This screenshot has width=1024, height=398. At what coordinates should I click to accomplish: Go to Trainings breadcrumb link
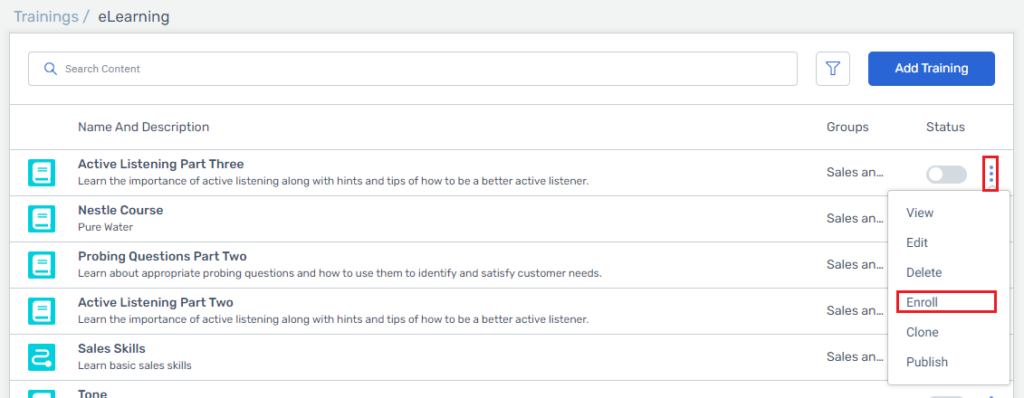click(x=46, y=16)
